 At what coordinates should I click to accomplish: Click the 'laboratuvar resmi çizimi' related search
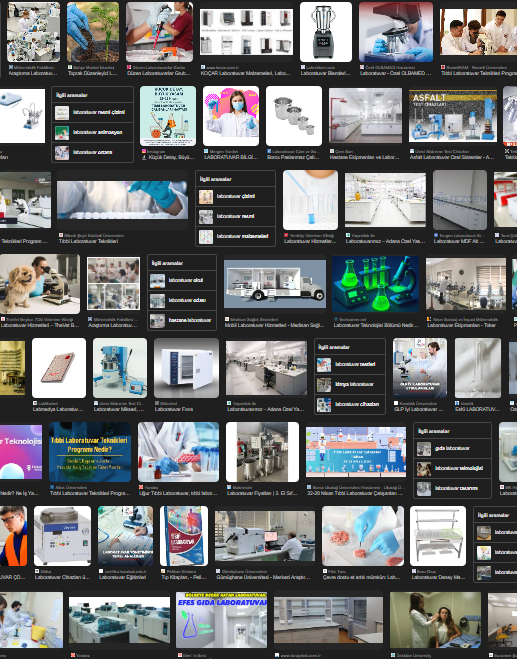[x=92, y=112]
